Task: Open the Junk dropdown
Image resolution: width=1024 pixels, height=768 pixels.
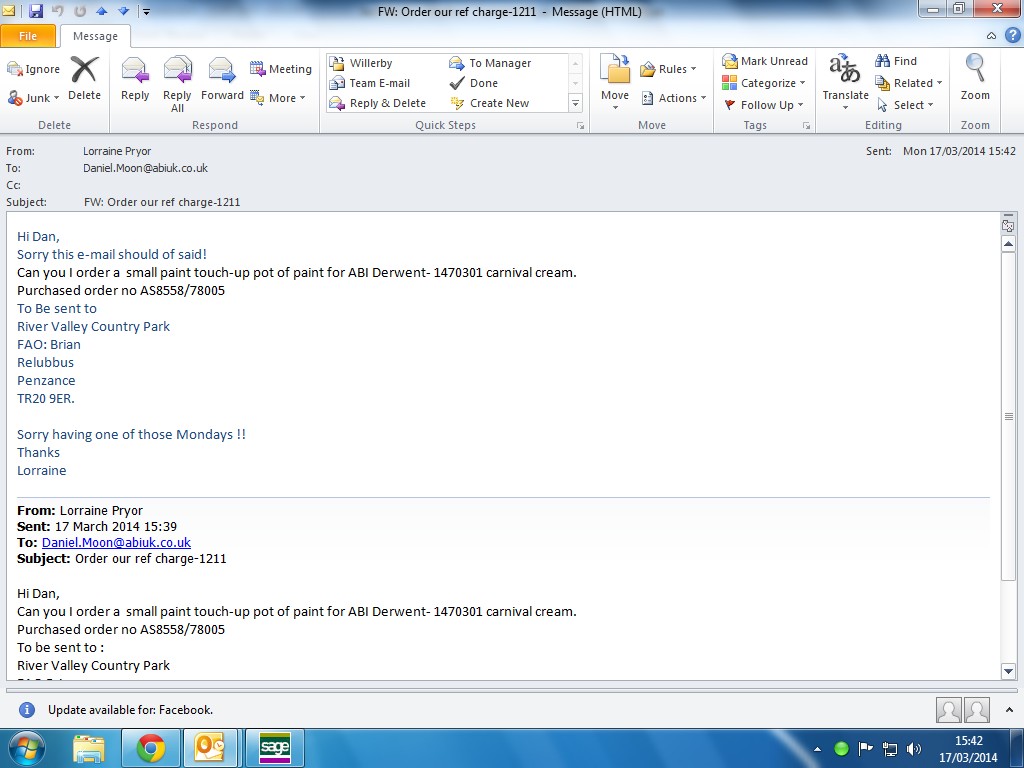Action: tap(34, 98)
